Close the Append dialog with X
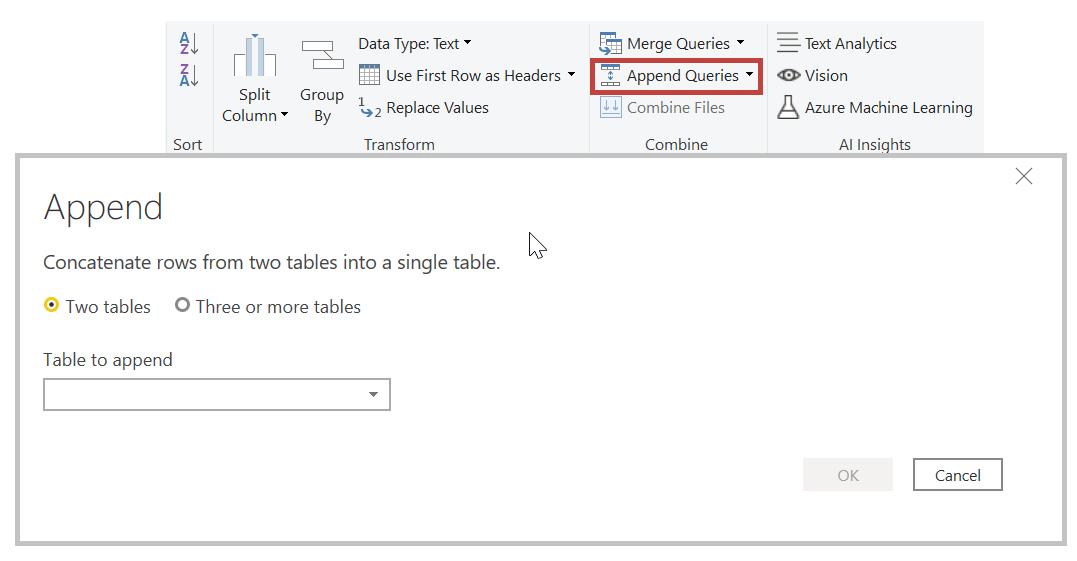 click(1023, 176)
